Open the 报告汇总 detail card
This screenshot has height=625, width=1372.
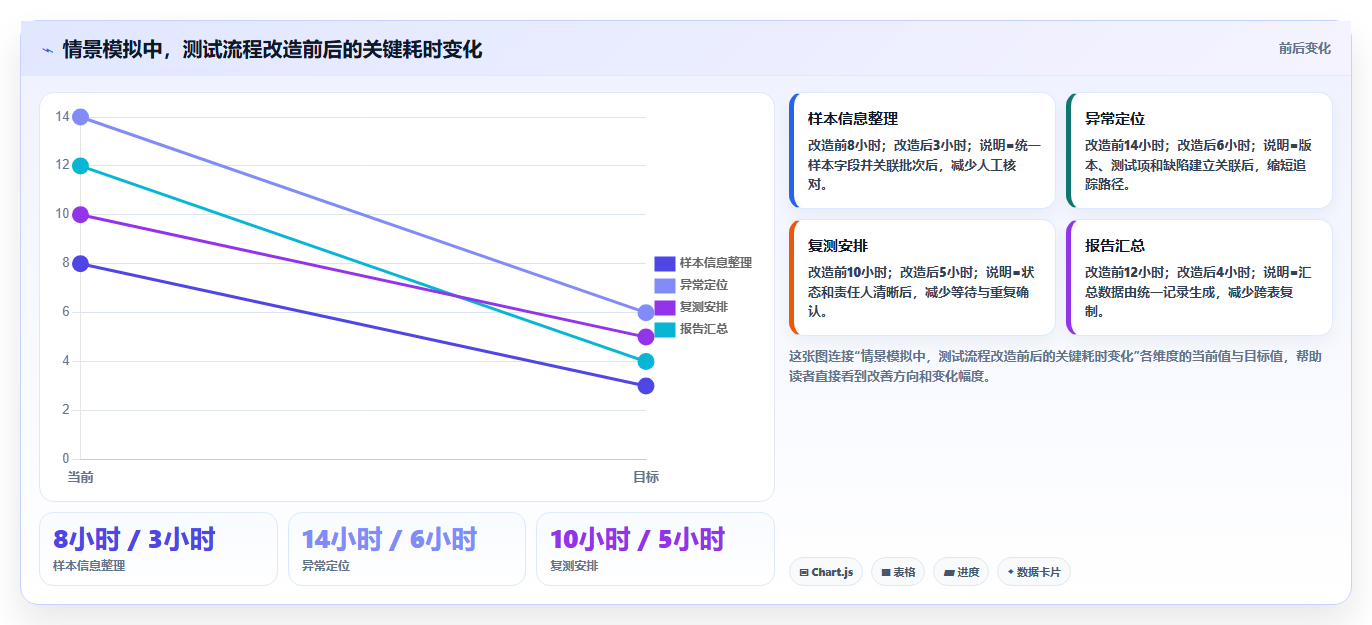(1199, 277)
